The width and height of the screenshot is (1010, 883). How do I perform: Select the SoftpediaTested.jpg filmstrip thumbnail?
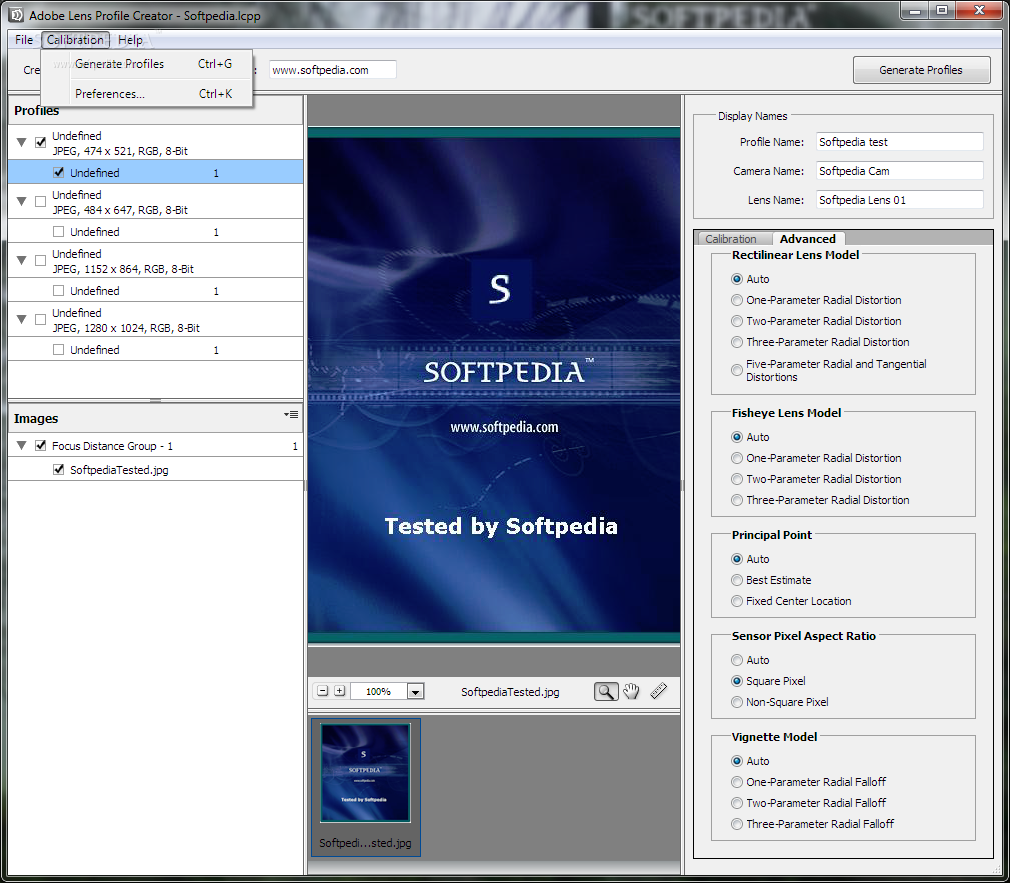pyautogui.click(x=365, y=788)
